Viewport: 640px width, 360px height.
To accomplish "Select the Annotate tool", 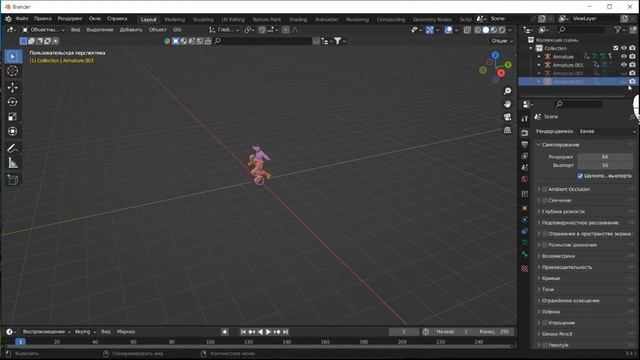I will pos(13,148).
